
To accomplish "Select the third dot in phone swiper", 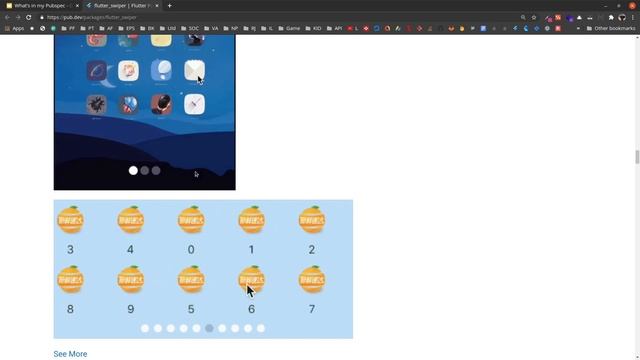I will (156, 171).
